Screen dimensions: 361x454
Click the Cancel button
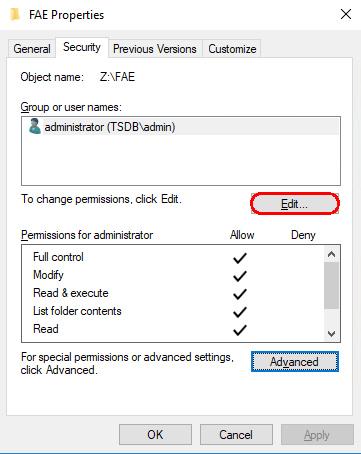point(236,435)
